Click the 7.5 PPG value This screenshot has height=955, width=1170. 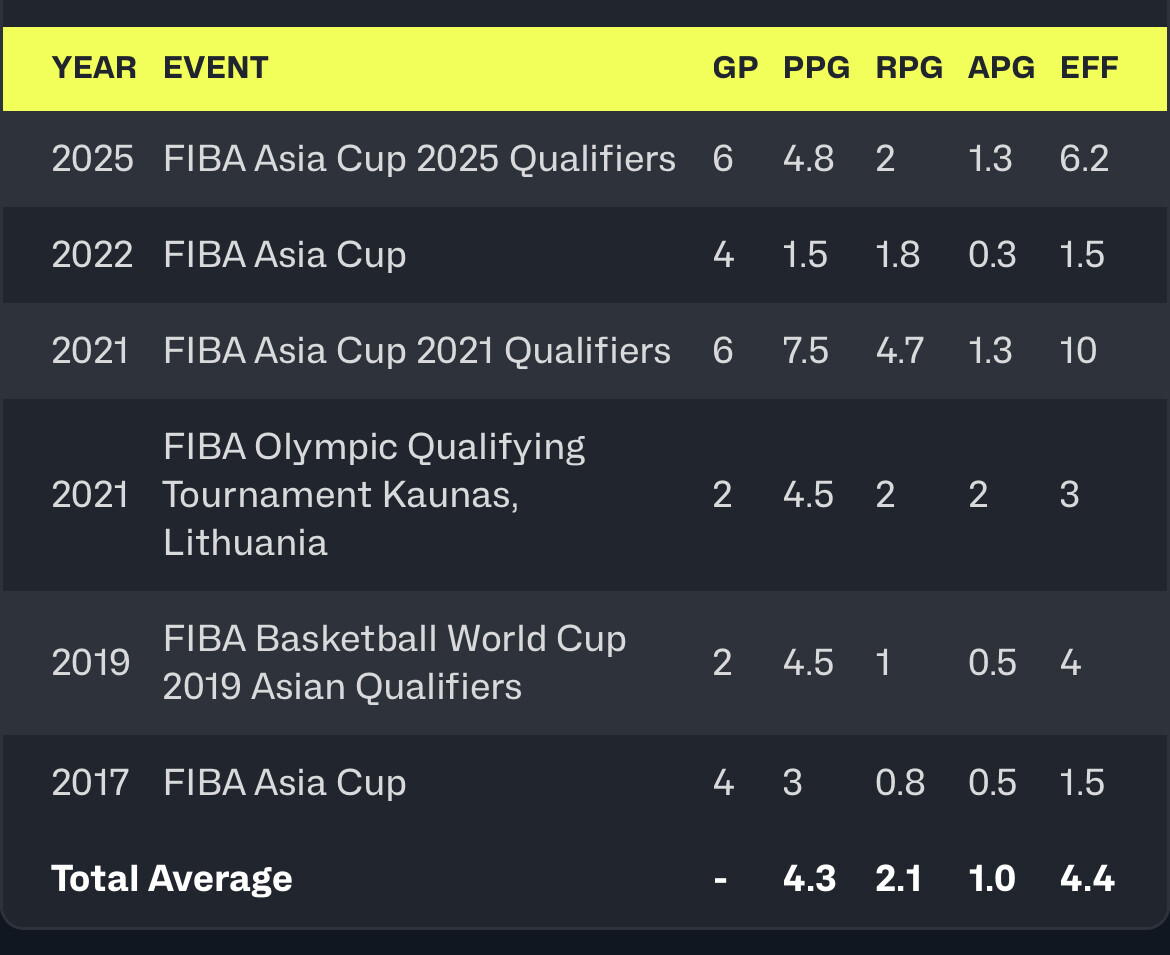coord(806,351)
